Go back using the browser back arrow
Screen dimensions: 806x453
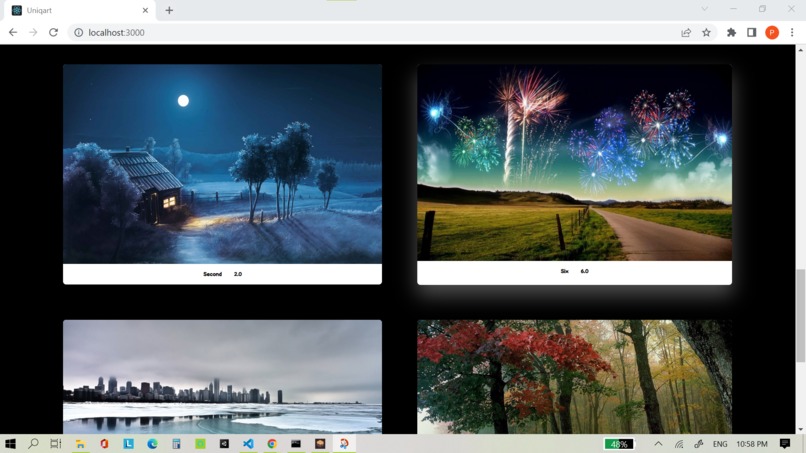pos(13,32)
